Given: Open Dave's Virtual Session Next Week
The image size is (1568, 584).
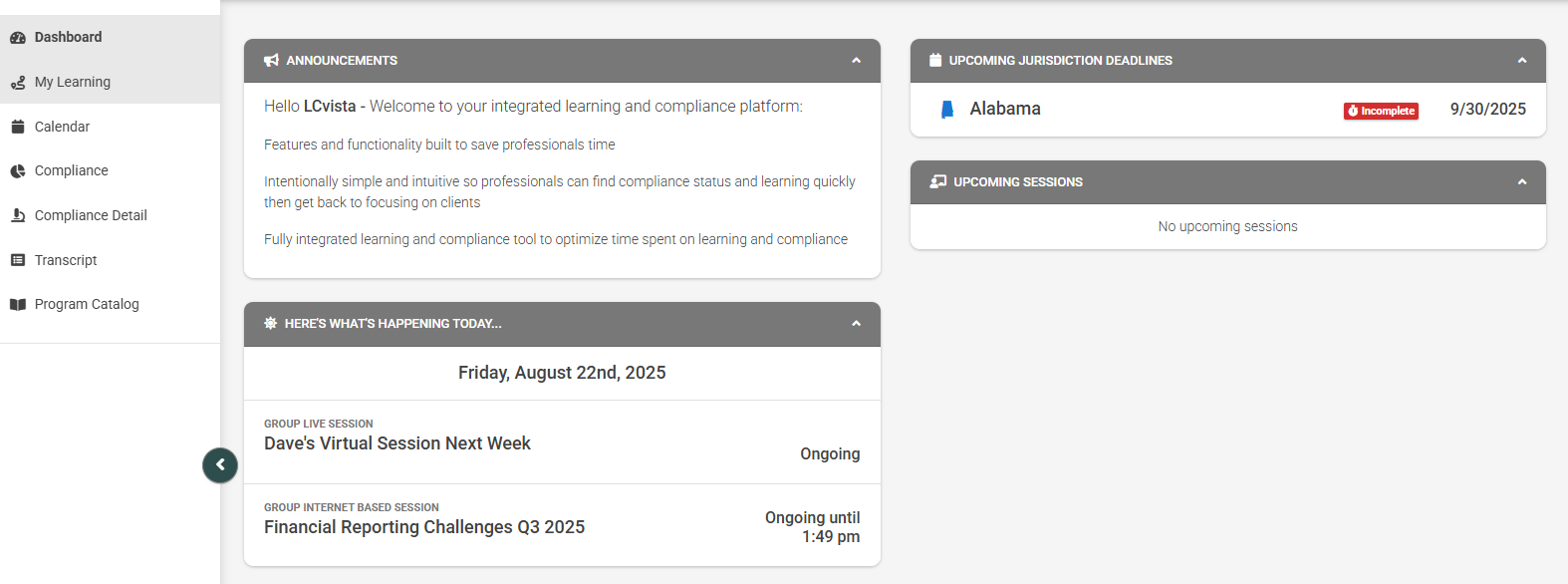Looking at the screenshot, I should click(x=397, y=443).
